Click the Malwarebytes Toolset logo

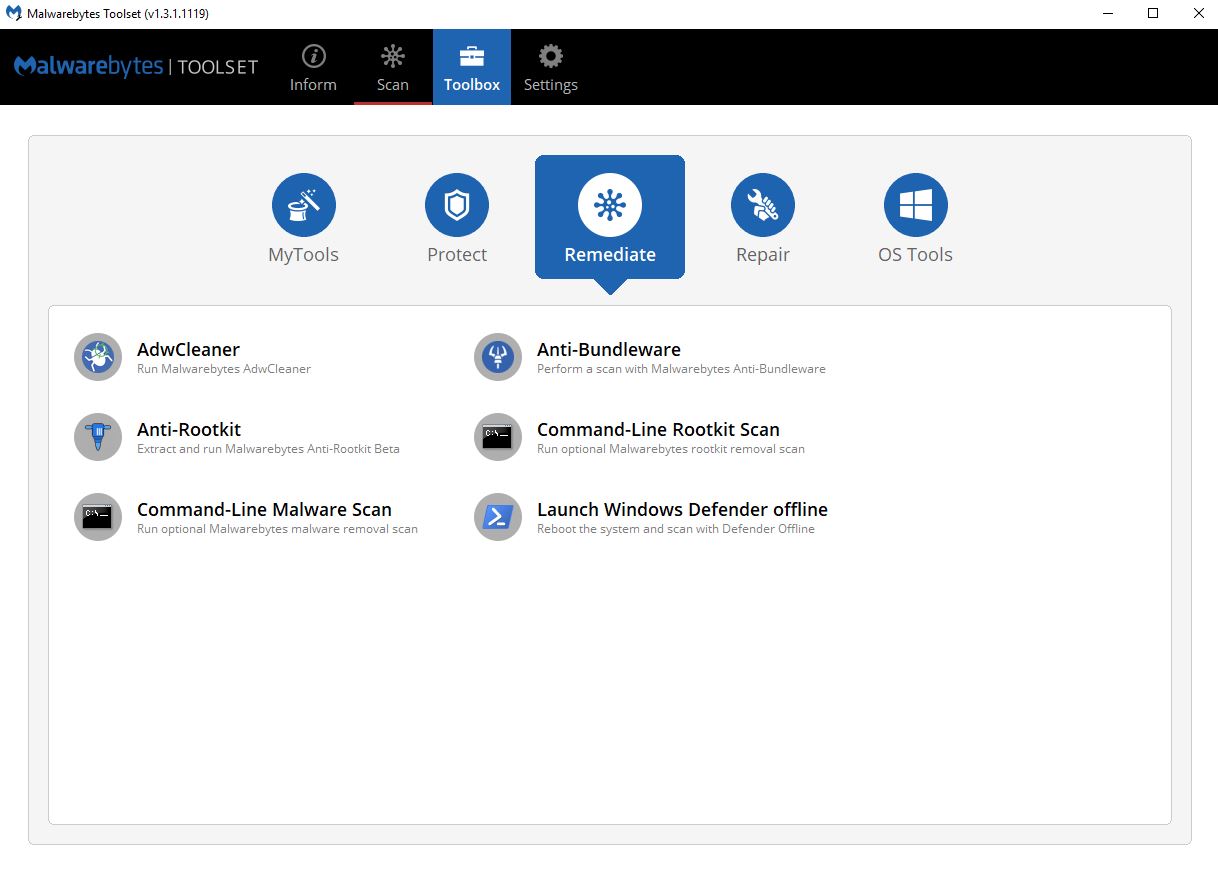[x=136, y=67]
